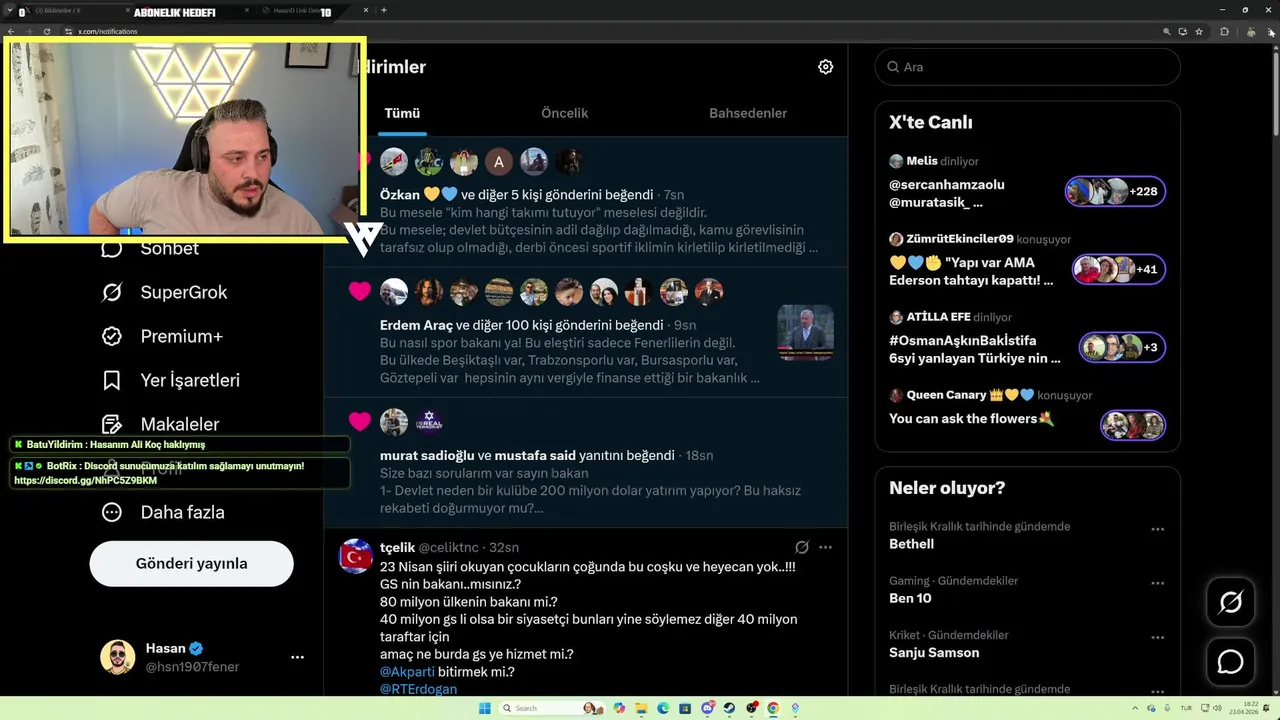The height and width of the screenshot is (720, 1280).
Task: Open @celiktnc handle link
Action: (x=450, y=547)
